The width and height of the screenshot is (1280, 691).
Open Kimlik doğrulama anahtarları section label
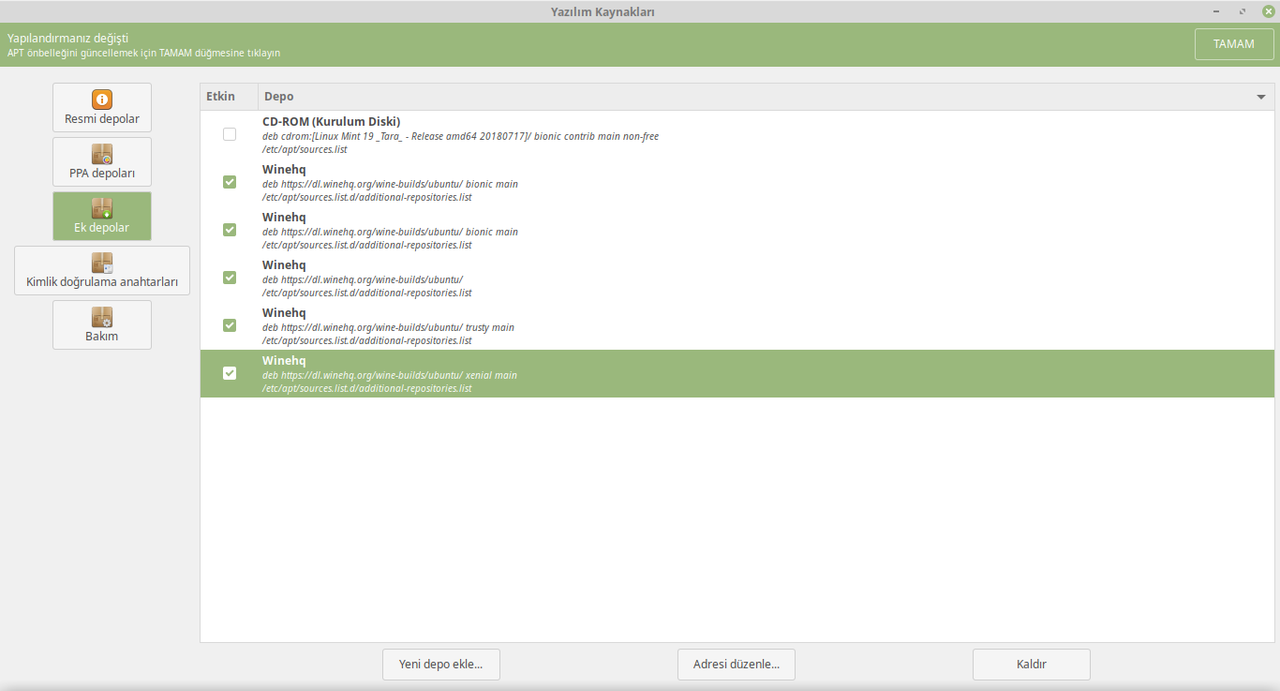(x=102, y=282)
